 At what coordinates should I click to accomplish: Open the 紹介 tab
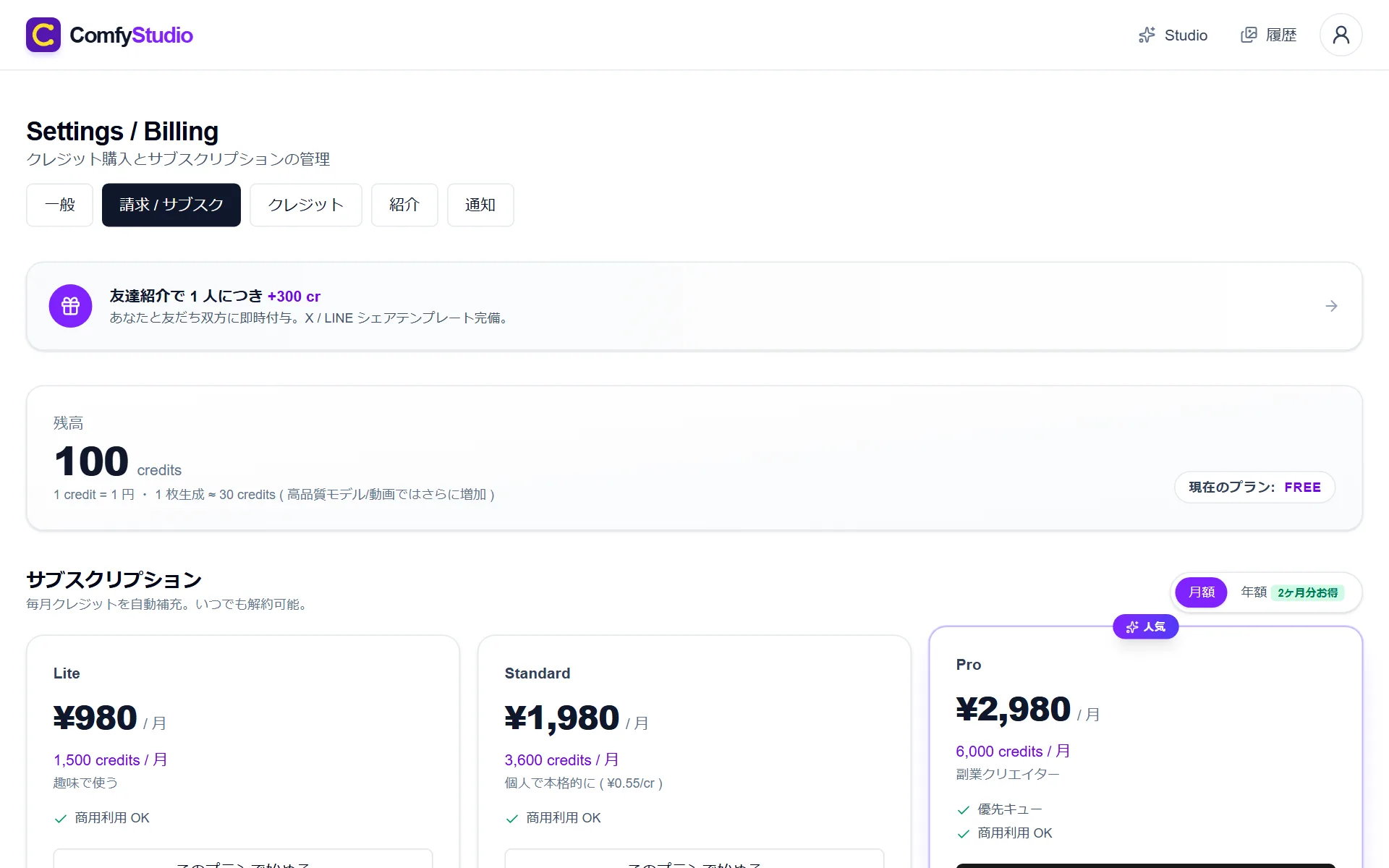(x=404, y=205)
